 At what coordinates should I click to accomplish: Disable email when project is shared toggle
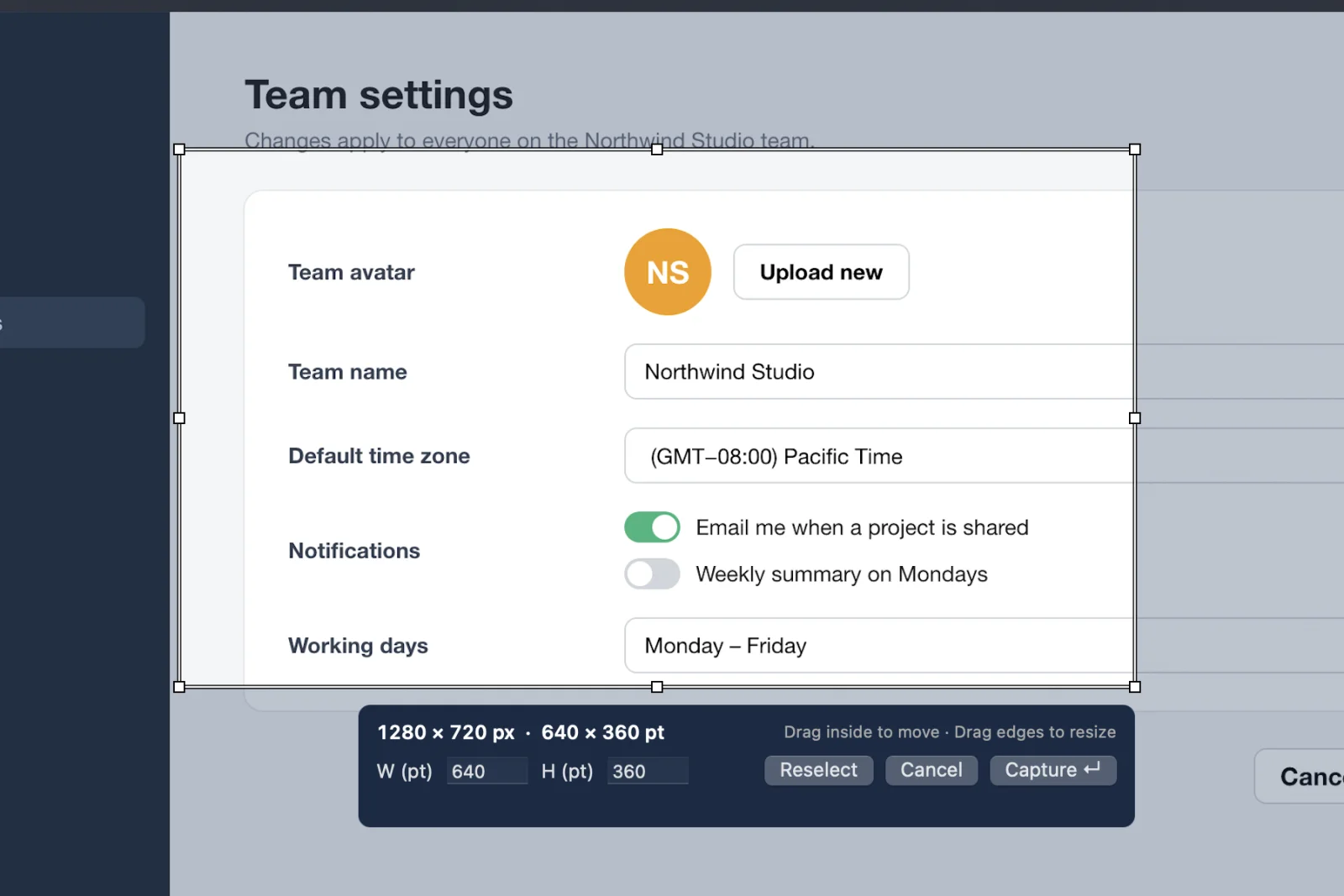652,527
